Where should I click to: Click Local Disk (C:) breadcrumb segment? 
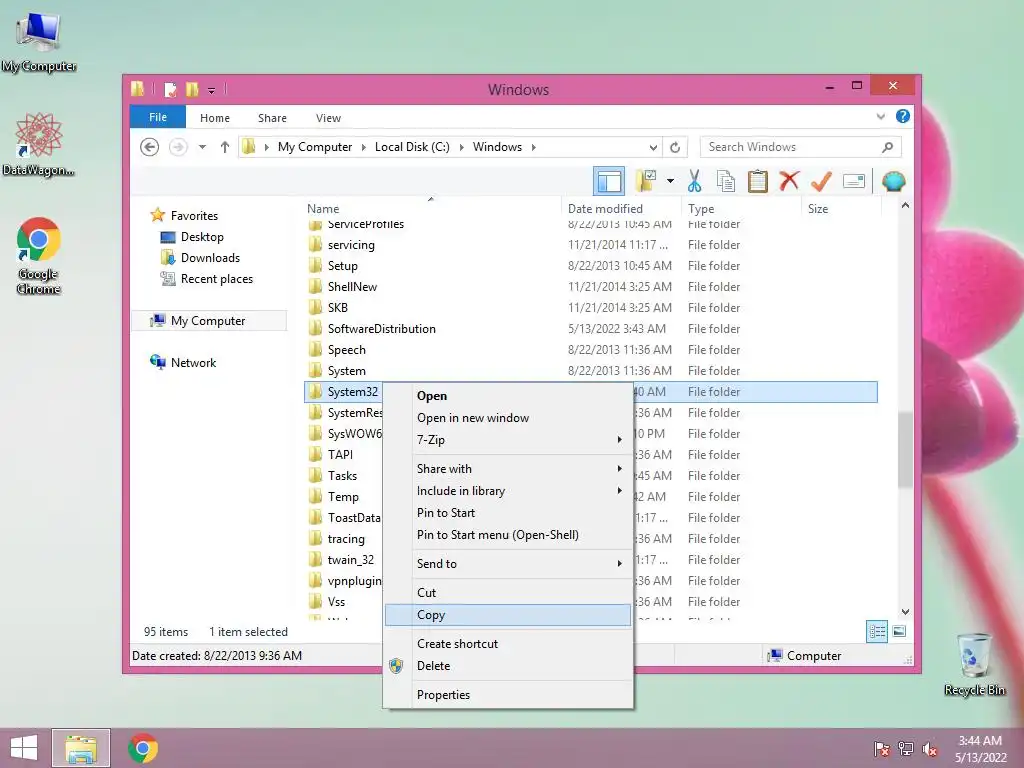coord(412,147)
